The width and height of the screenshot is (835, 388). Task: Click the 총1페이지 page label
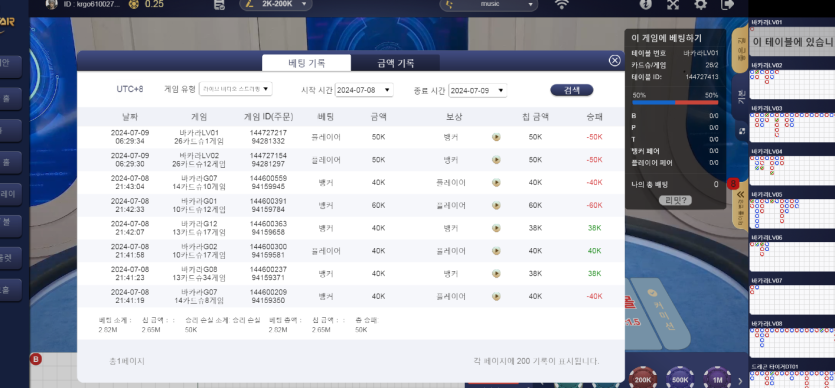tap(127, 361)
